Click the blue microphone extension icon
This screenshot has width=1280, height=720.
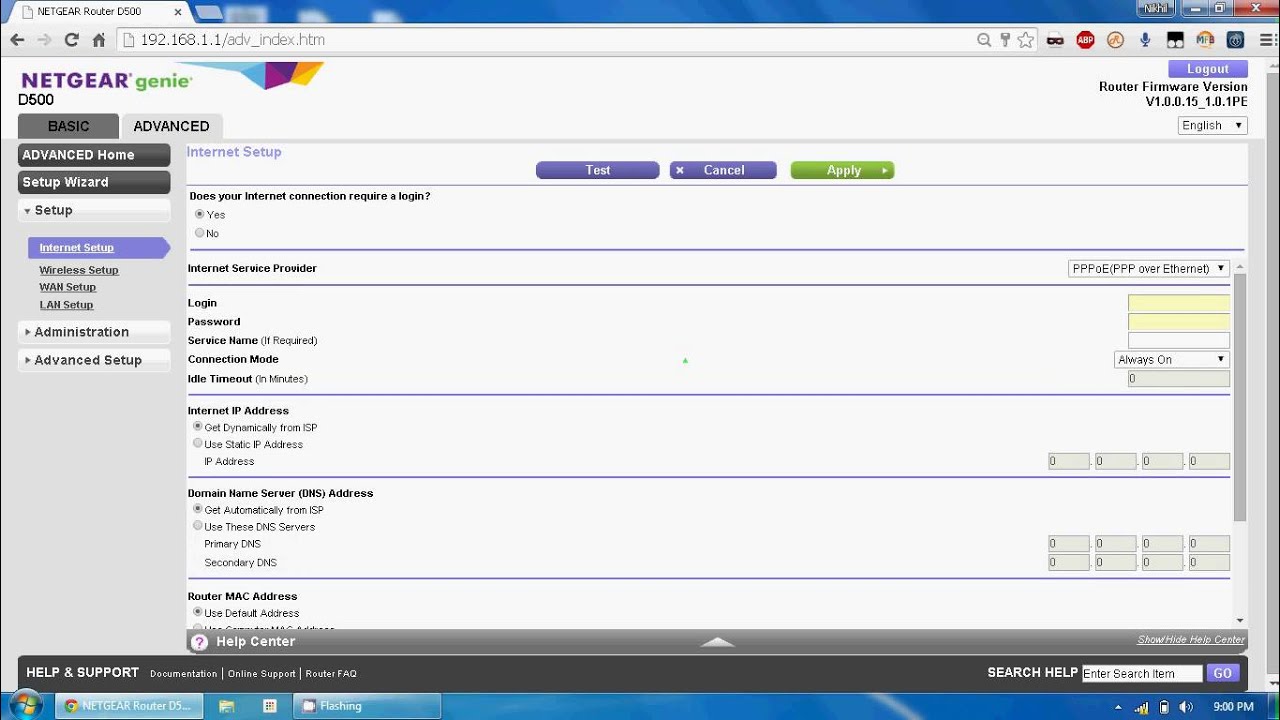[1145, 40]
